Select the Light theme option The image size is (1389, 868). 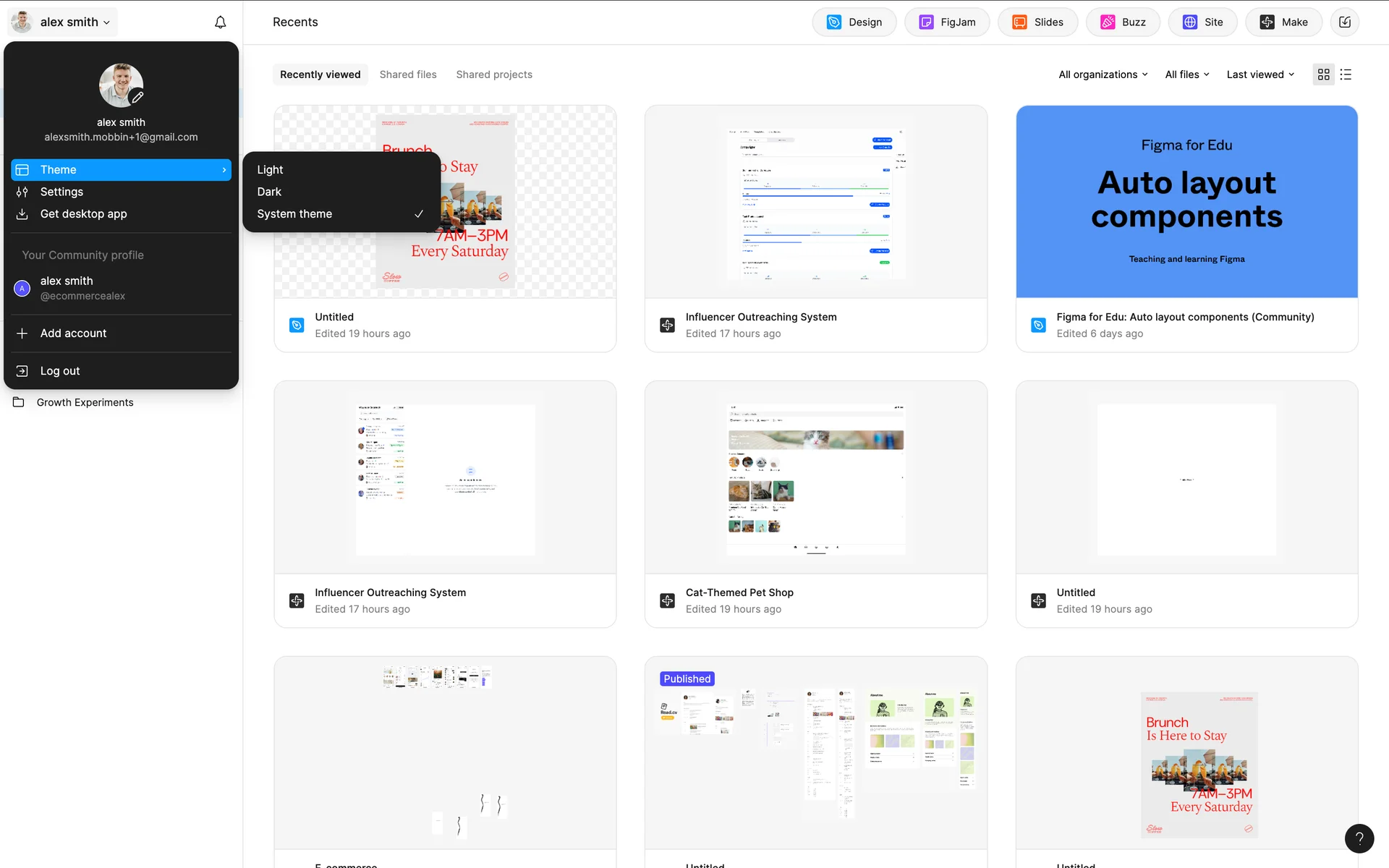click(270, 169)
